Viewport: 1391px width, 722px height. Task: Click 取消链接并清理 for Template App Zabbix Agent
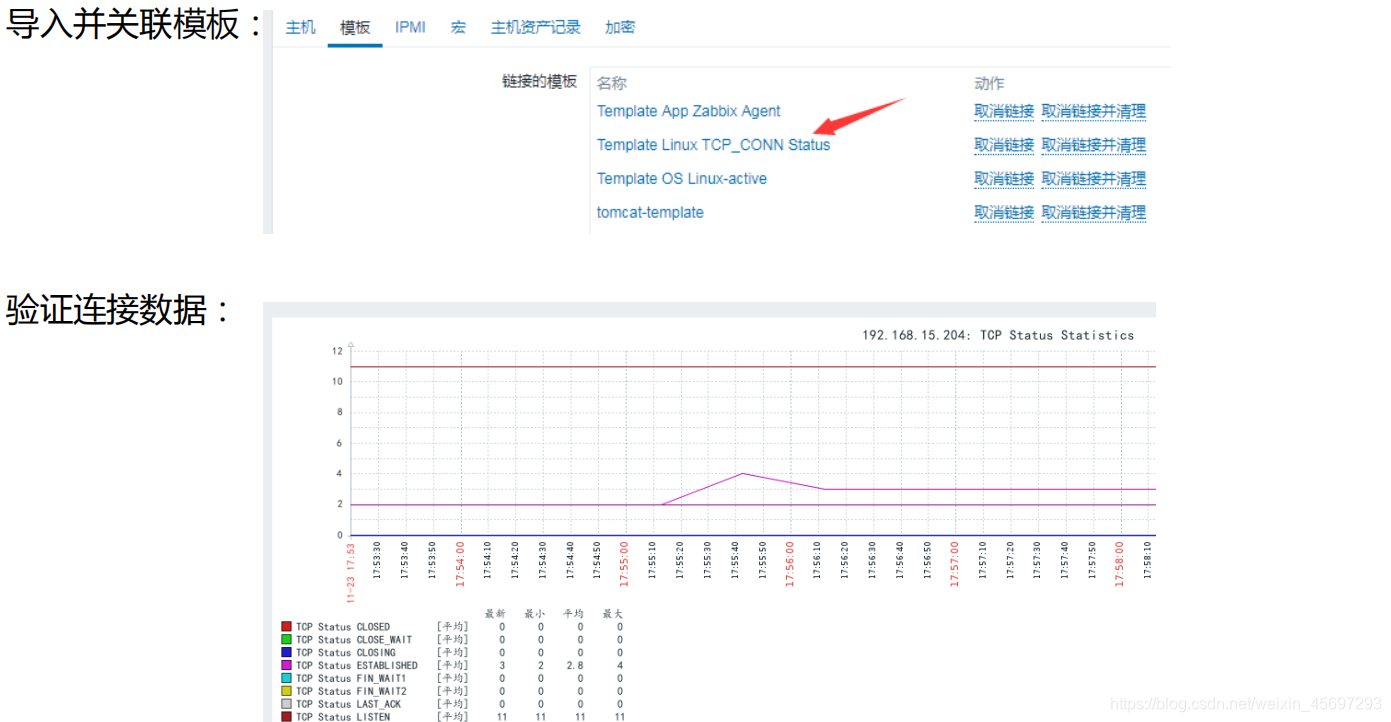click(1093, 111)
